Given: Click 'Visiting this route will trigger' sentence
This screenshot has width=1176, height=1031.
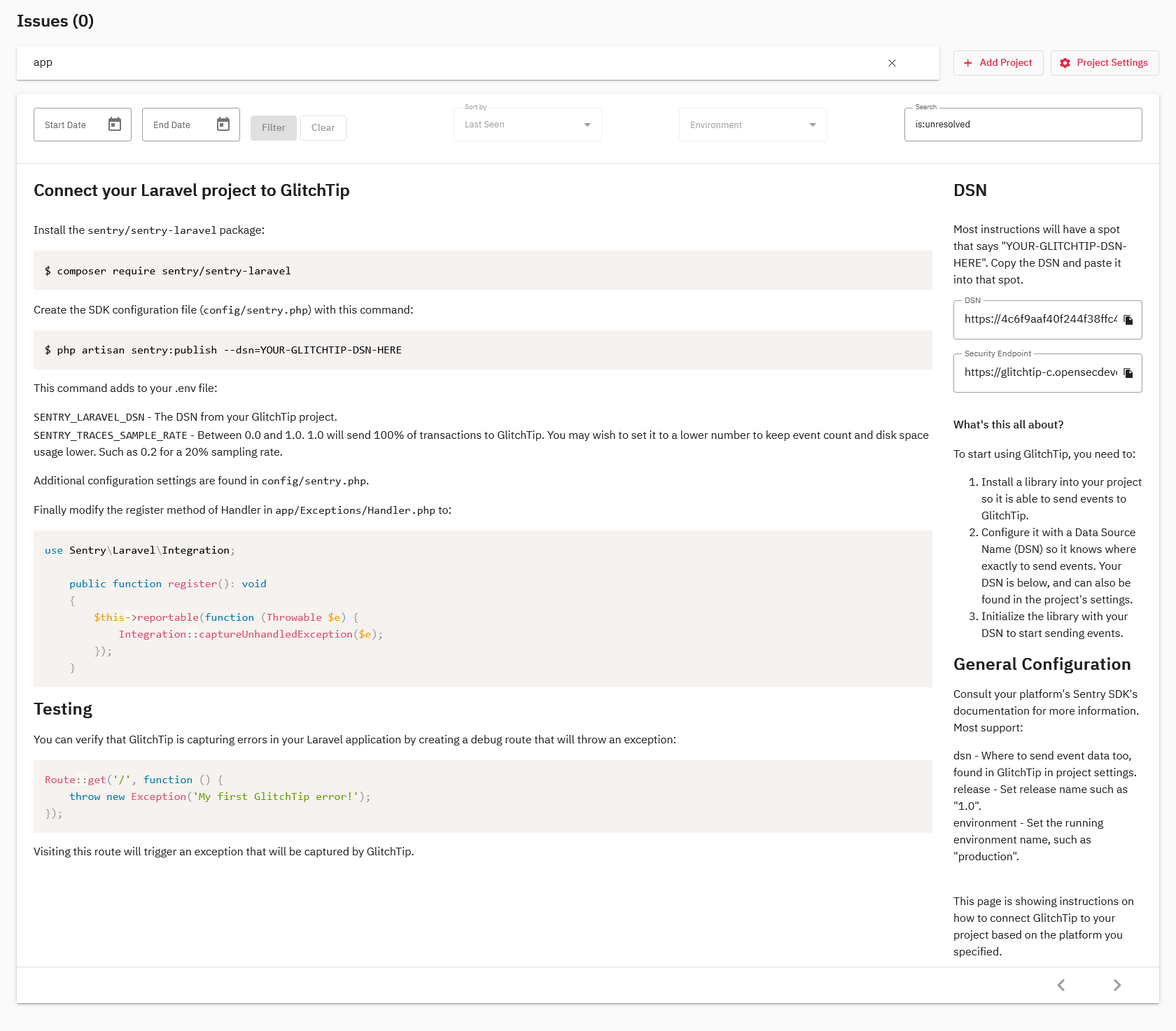Looking at the screenshot, I should 224,852.
